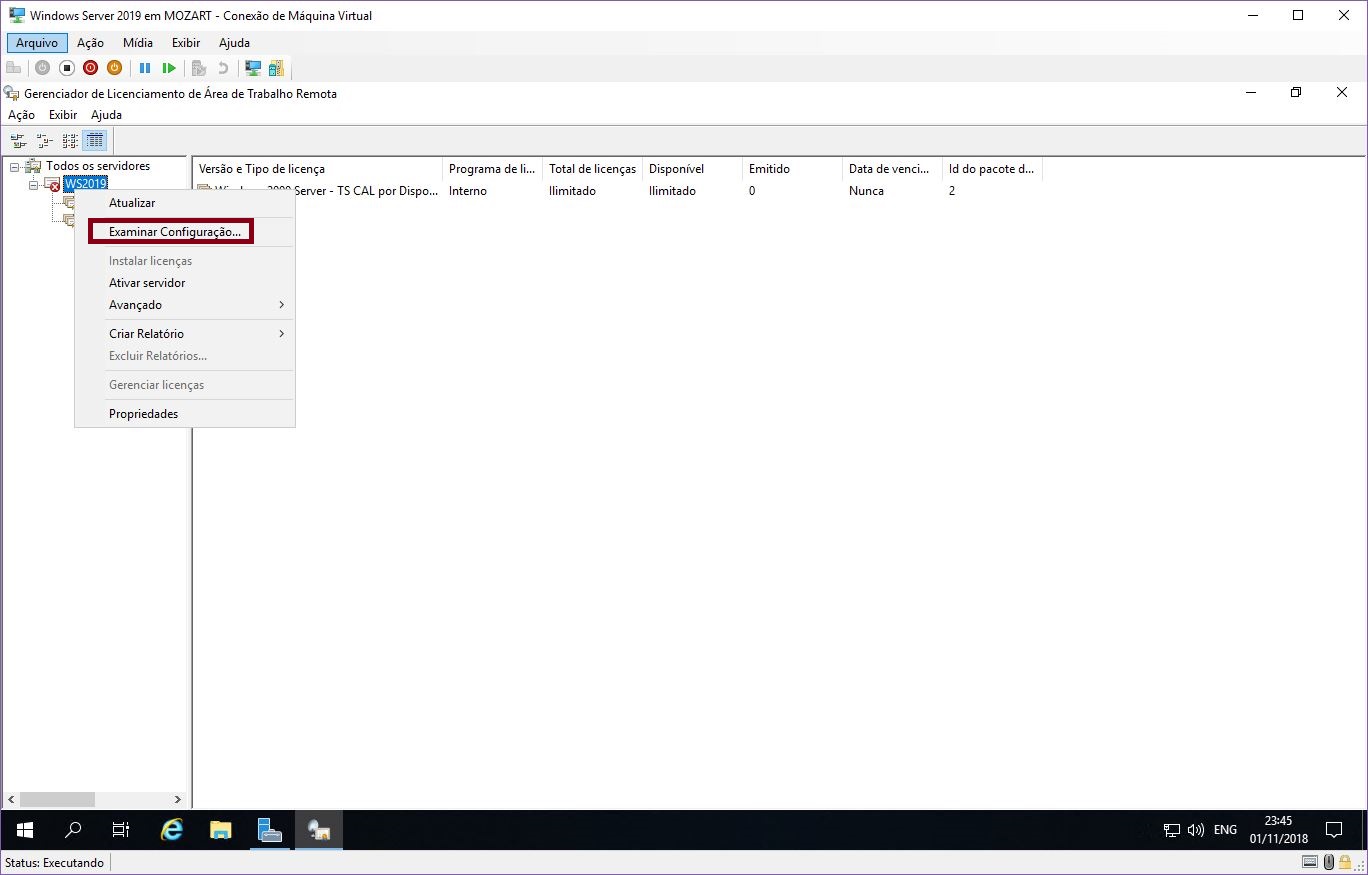This screenshot has height=875, width=1368.
Task: Click the red Shut Down VM icon
Action: point(91,68)
